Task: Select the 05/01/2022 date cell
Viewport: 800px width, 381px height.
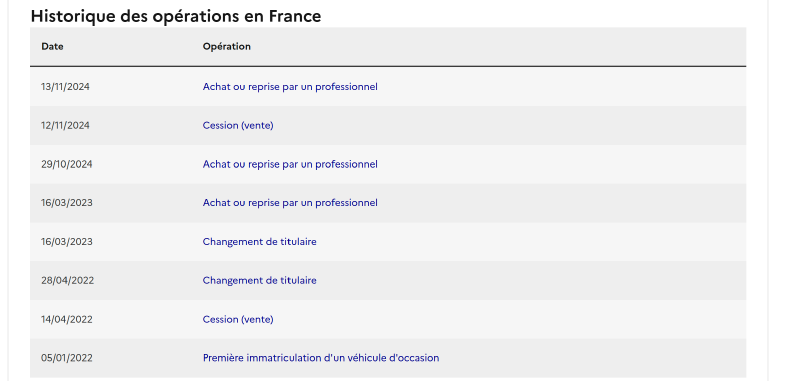Action: click(x=67, y=358)
